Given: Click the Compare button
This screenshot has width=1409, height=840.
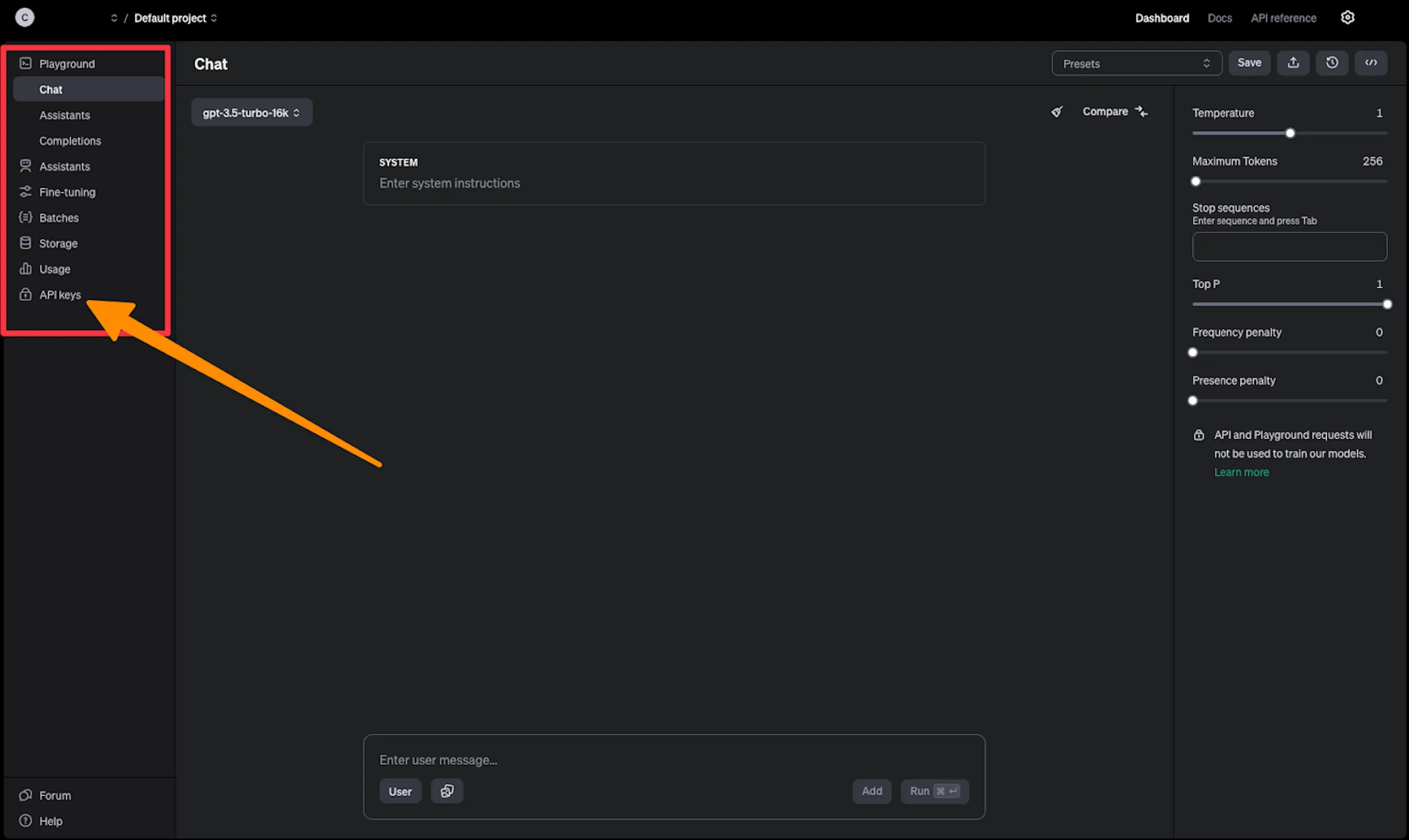Looking at the screenshot, I should click(1115, 112).
